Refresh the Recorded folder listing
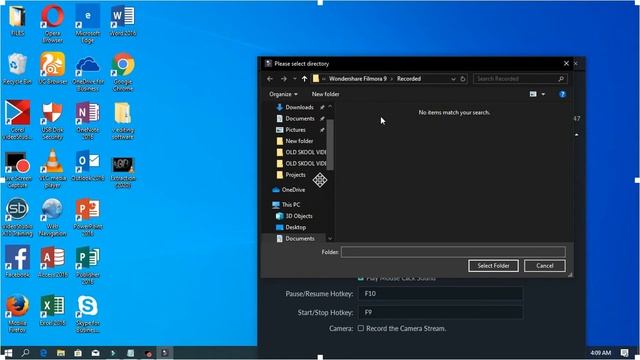The width and height of the screenshot is (640, 360). (463, 79)
